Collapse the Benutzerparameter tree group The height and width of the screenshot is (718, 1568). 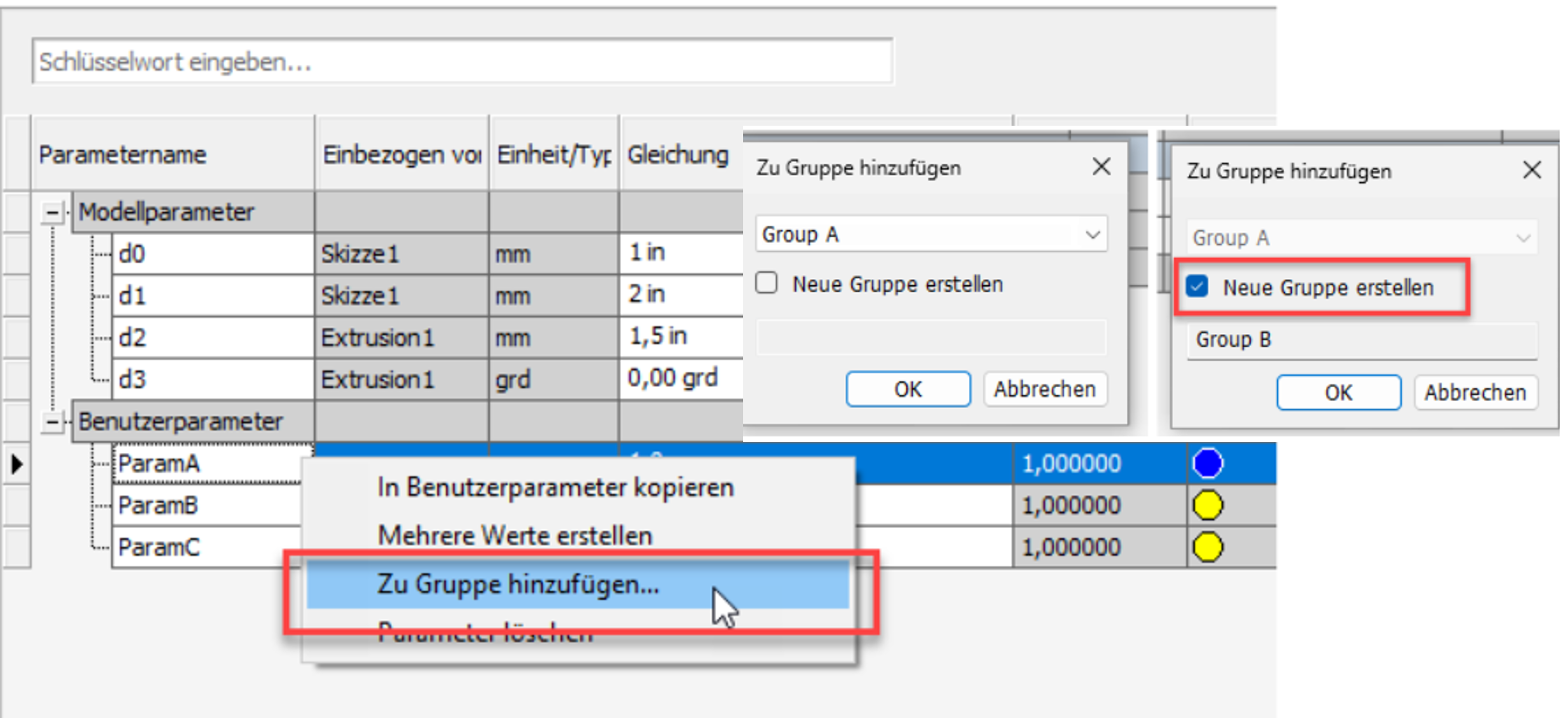tap(52, 421)
